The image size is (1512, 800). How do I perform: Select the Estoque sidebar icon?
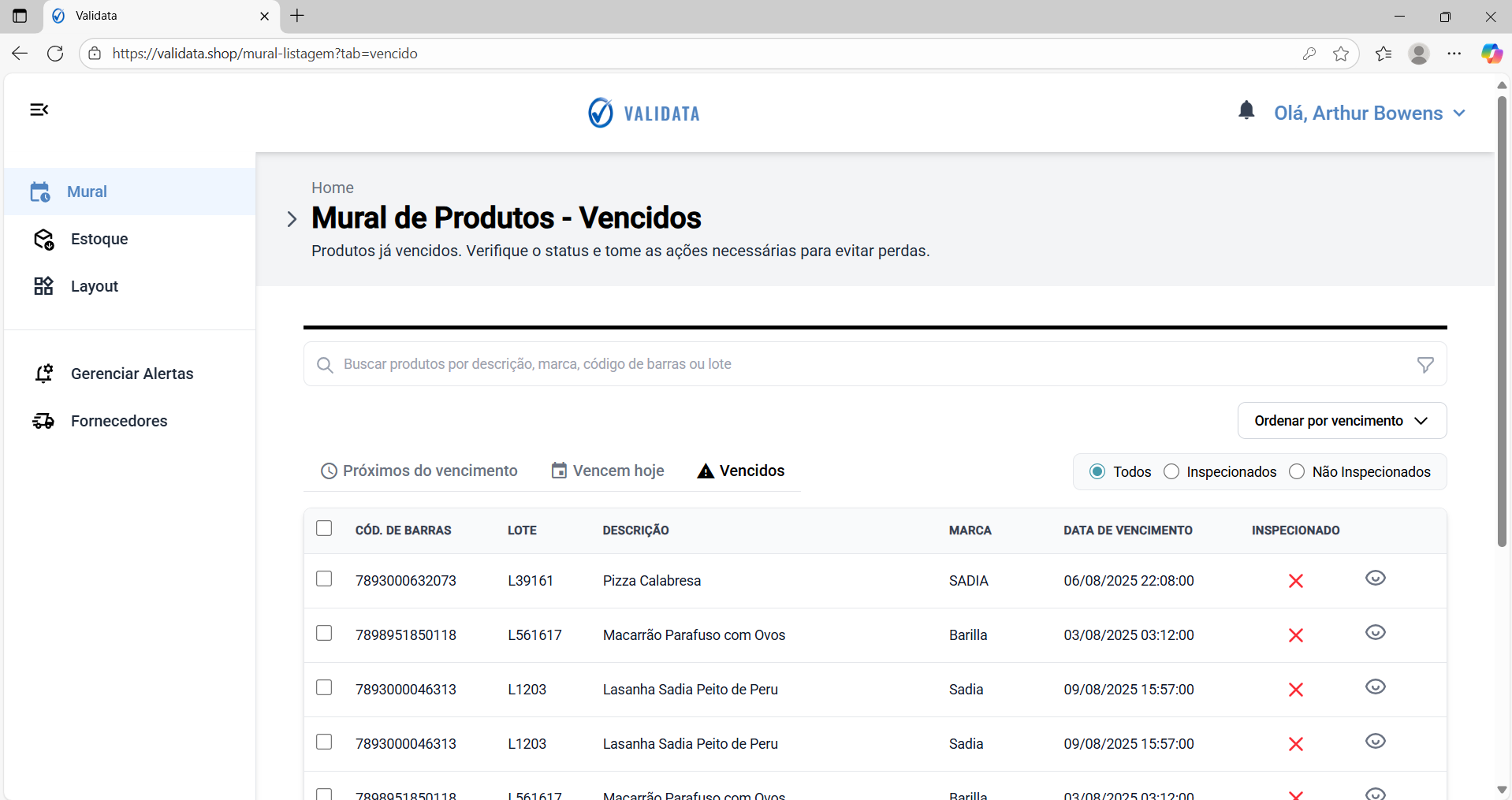click(44, 239)
